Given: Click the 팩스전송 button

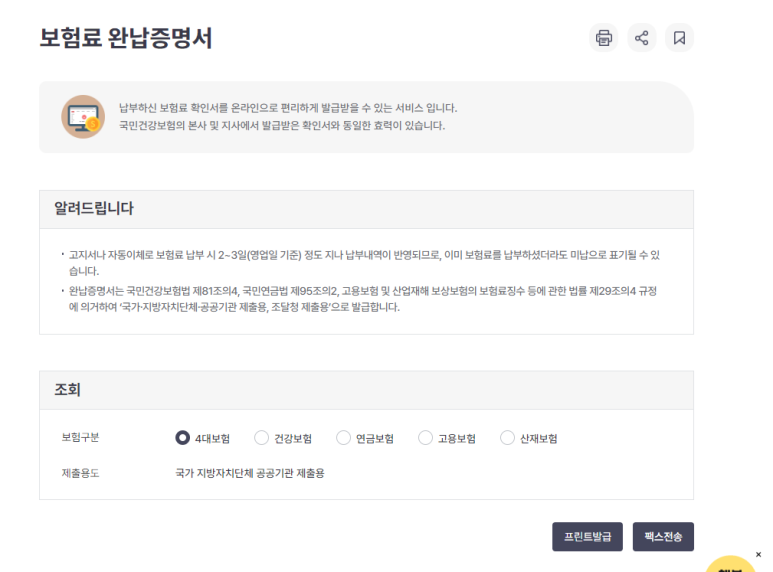Looking at the screenshot, I should coord(663,536).
